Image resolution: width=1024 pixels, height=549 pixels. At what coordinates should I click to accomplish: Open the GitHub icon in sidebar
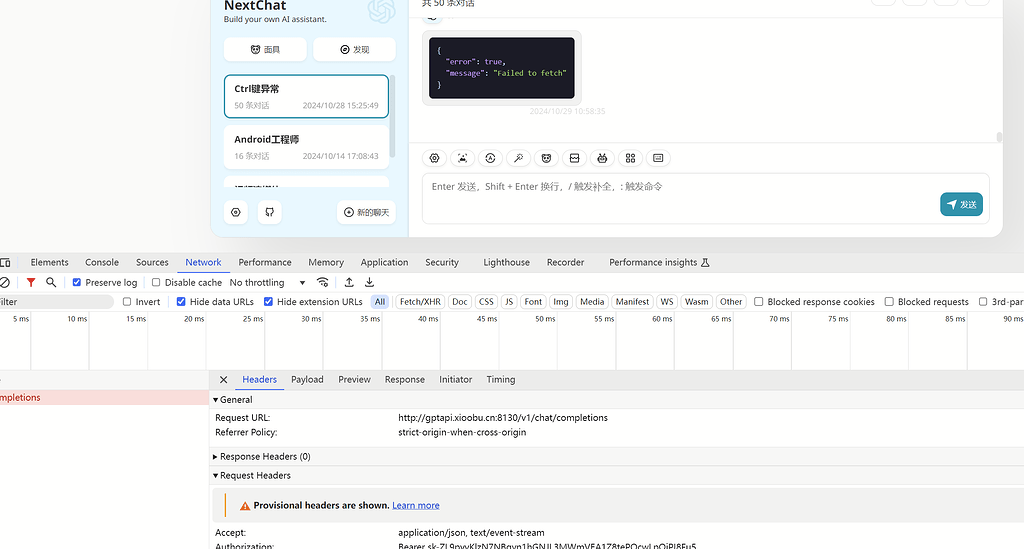(x=270, y=212)
